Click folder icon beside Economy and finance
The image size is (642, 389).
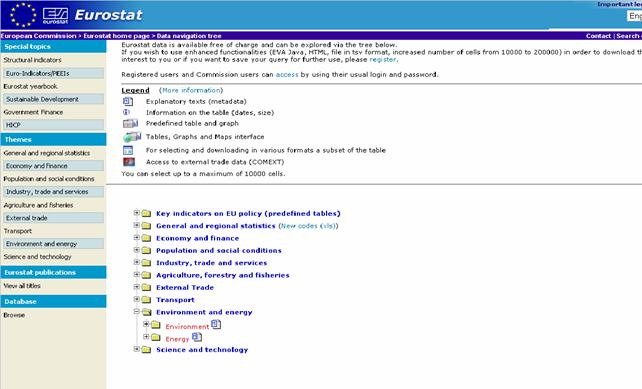point(146,238)
